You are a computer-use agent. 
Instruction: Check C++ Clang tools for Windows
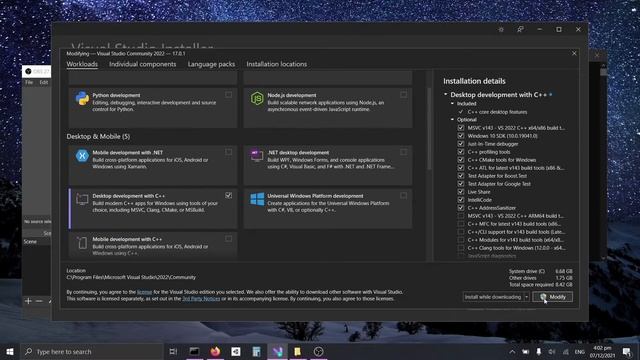pyautogui.click(x=461, y=248)
